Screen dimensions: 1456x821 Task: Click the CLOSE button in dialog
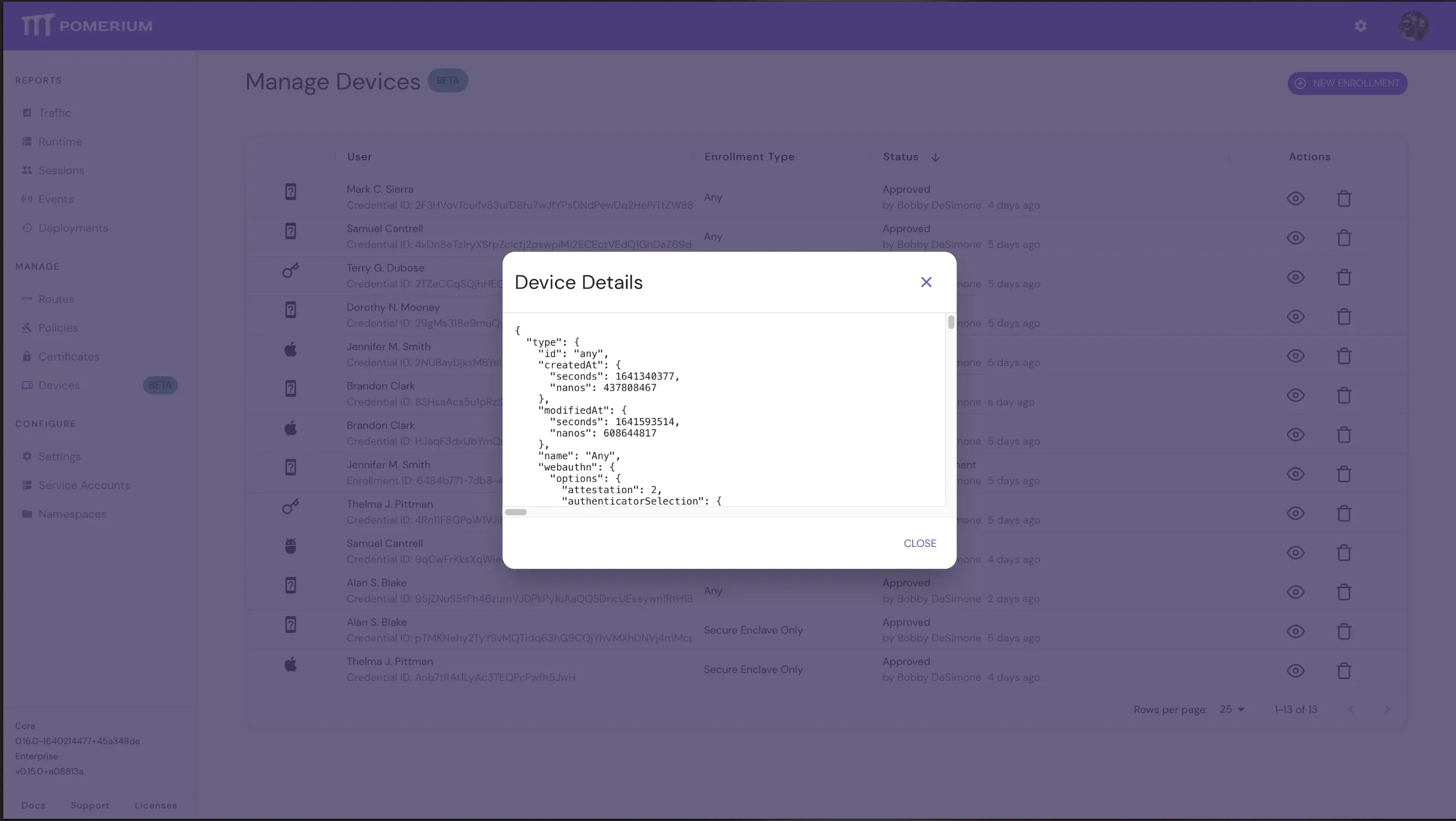919,543
